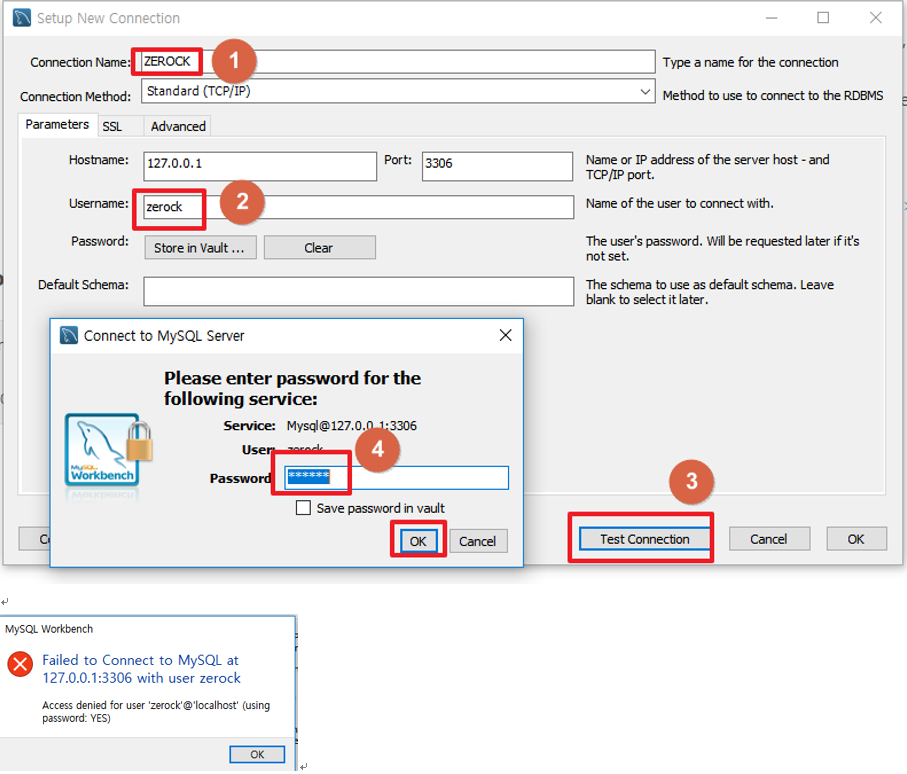Click the dolphin icon in Connect to MySQL Server title
907x774 pixels.
pos(69,336)
